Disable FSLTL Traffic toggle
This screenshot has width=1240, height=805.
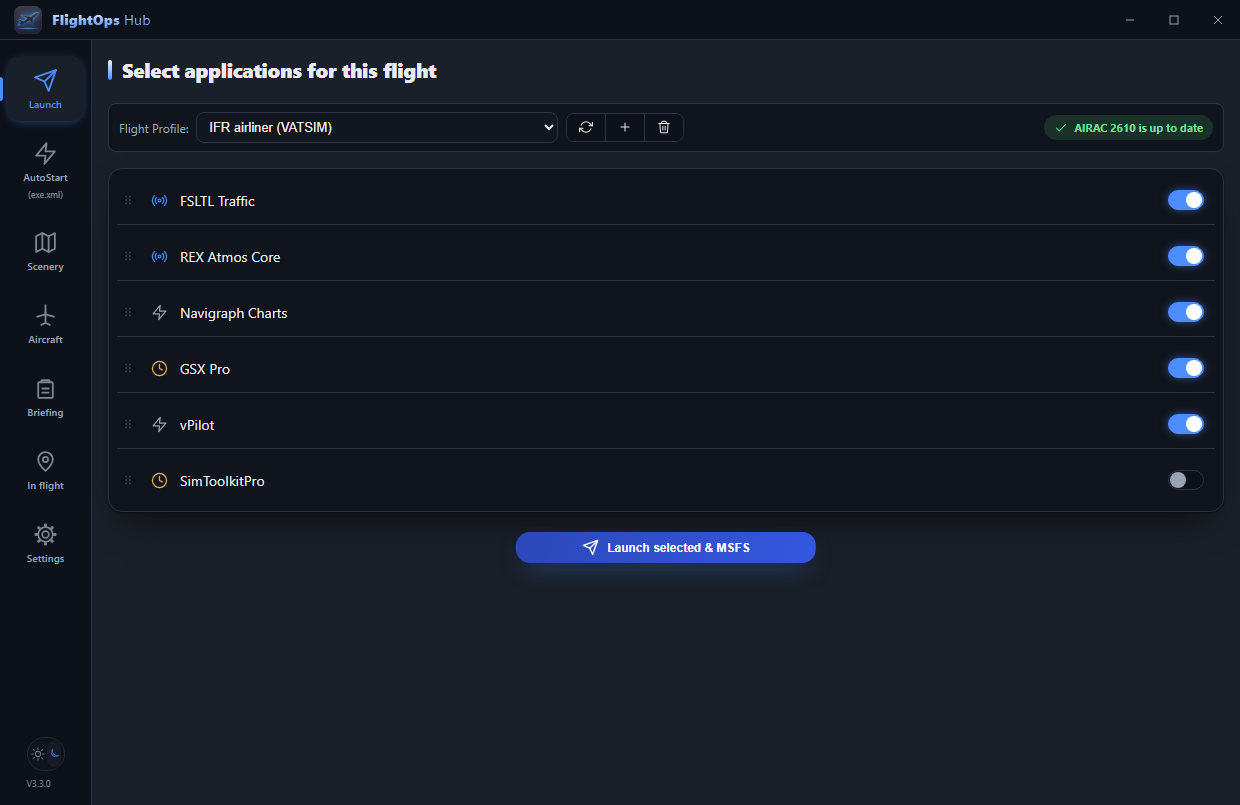1186,200
